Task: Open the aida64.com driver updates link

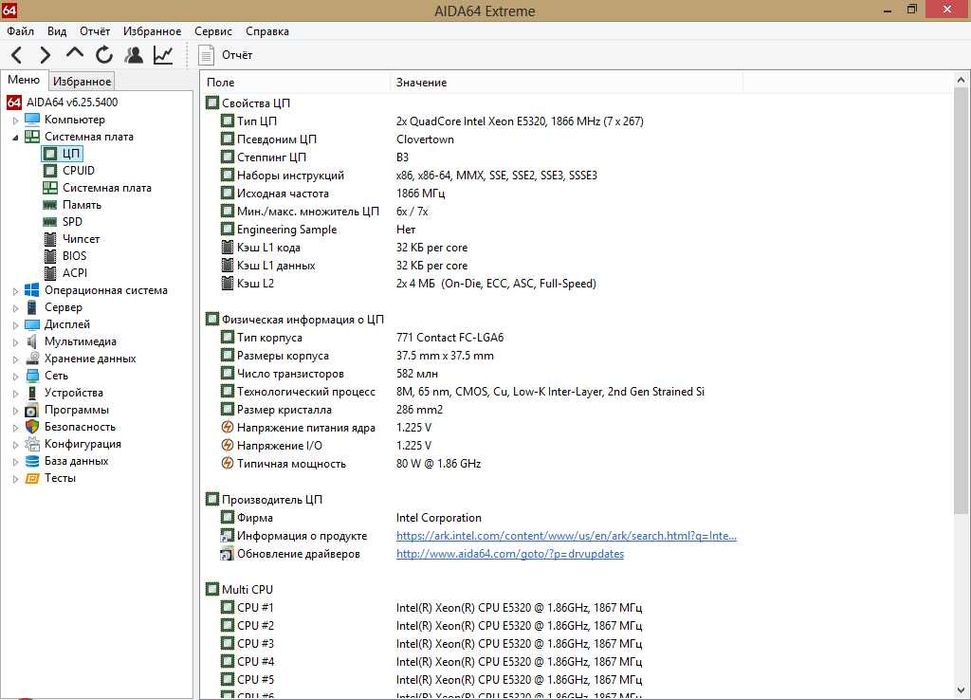Action: (510, 554)
